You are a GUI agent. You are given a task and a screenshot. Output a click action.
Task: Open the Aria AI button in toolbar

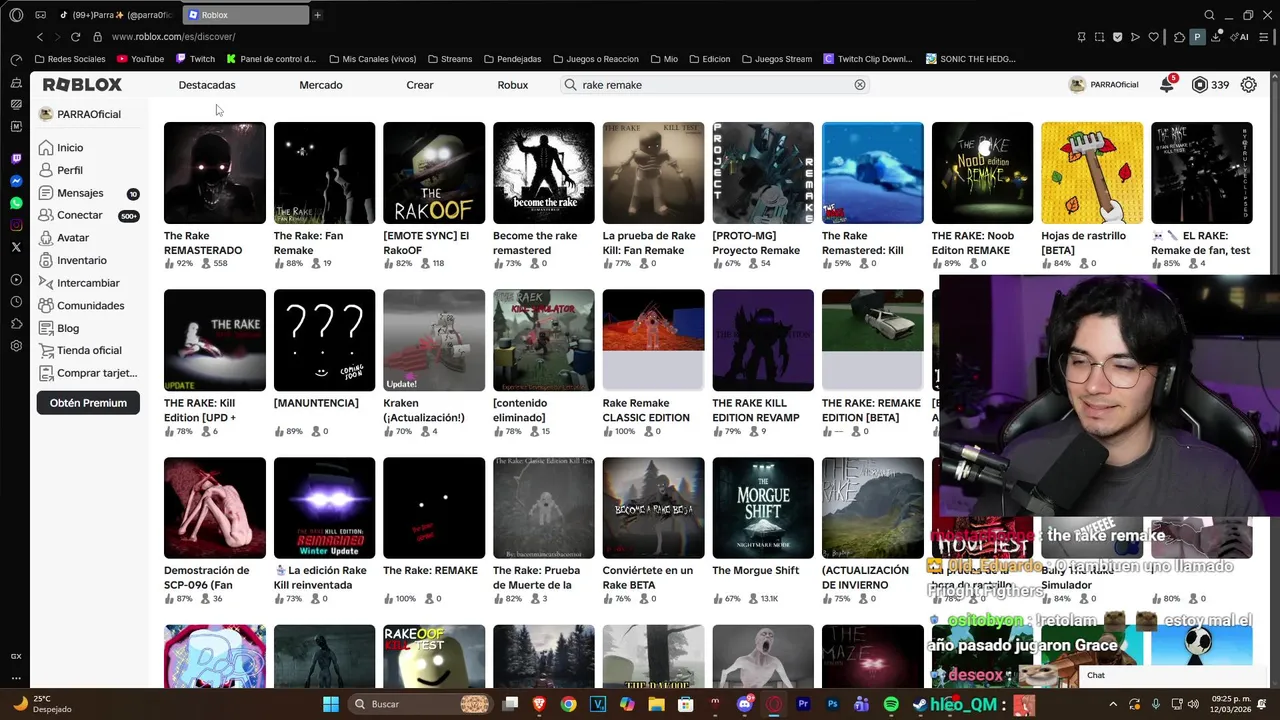point(1241,37)
